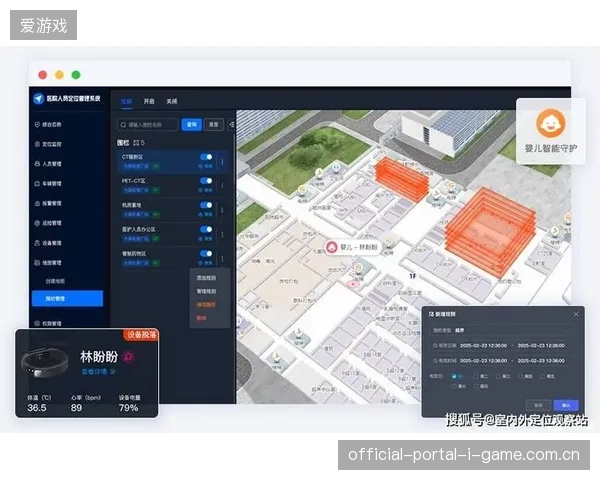Open 查看详情 link on 林盼盼 card
600x480 pixels.
click(98, 372)
